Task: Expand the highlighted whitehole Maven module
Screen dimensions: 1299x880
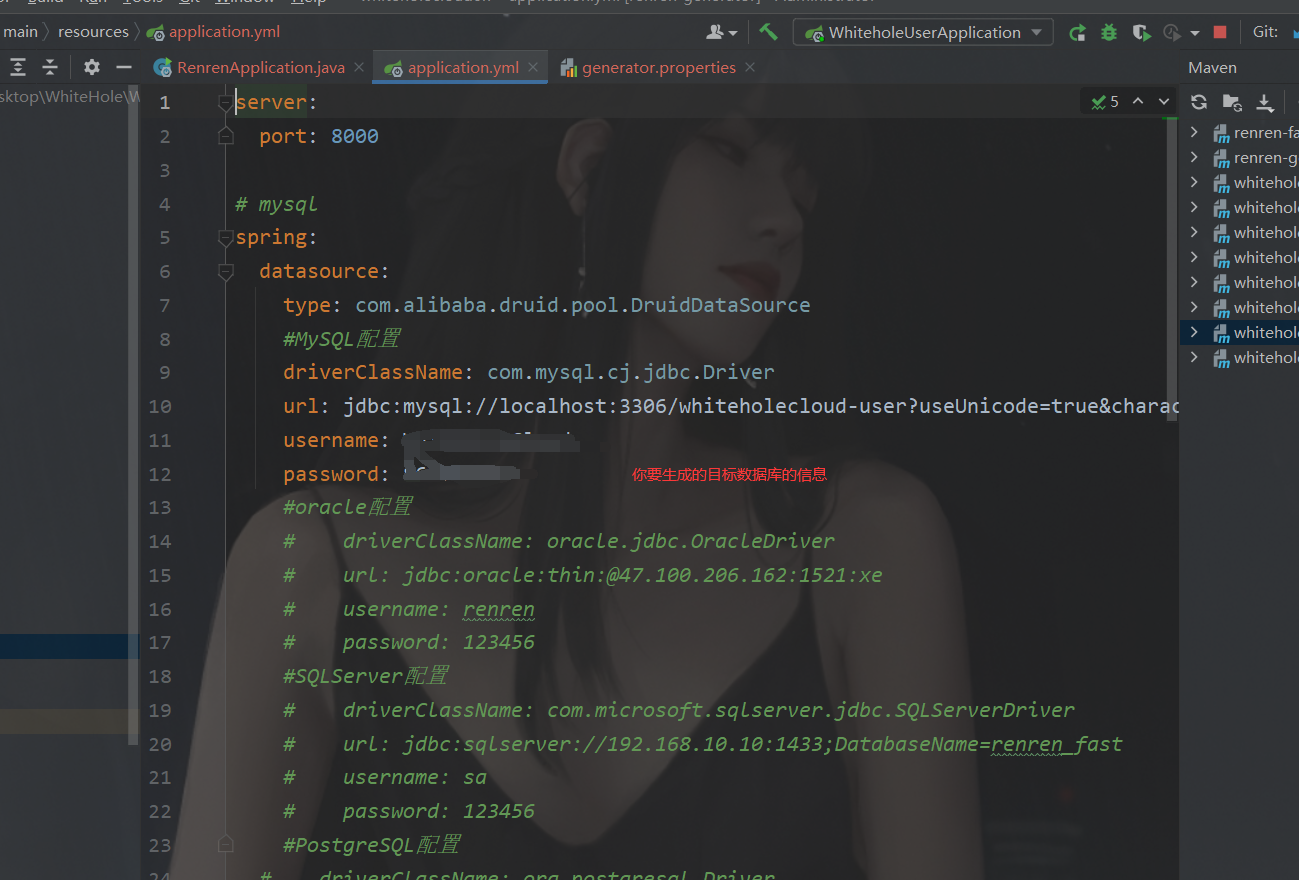Action: (1194, 332)
